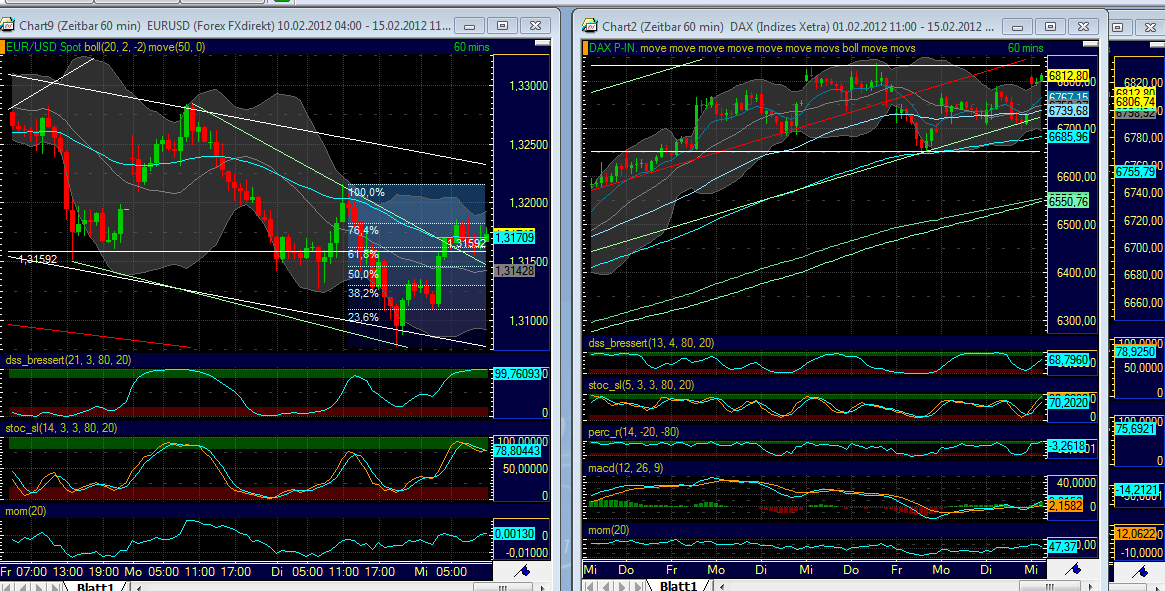The width and height of the screenshot is (1165, 591).
Task: Click the blue flag icon in rightmost price panel
Action: 1141,573
